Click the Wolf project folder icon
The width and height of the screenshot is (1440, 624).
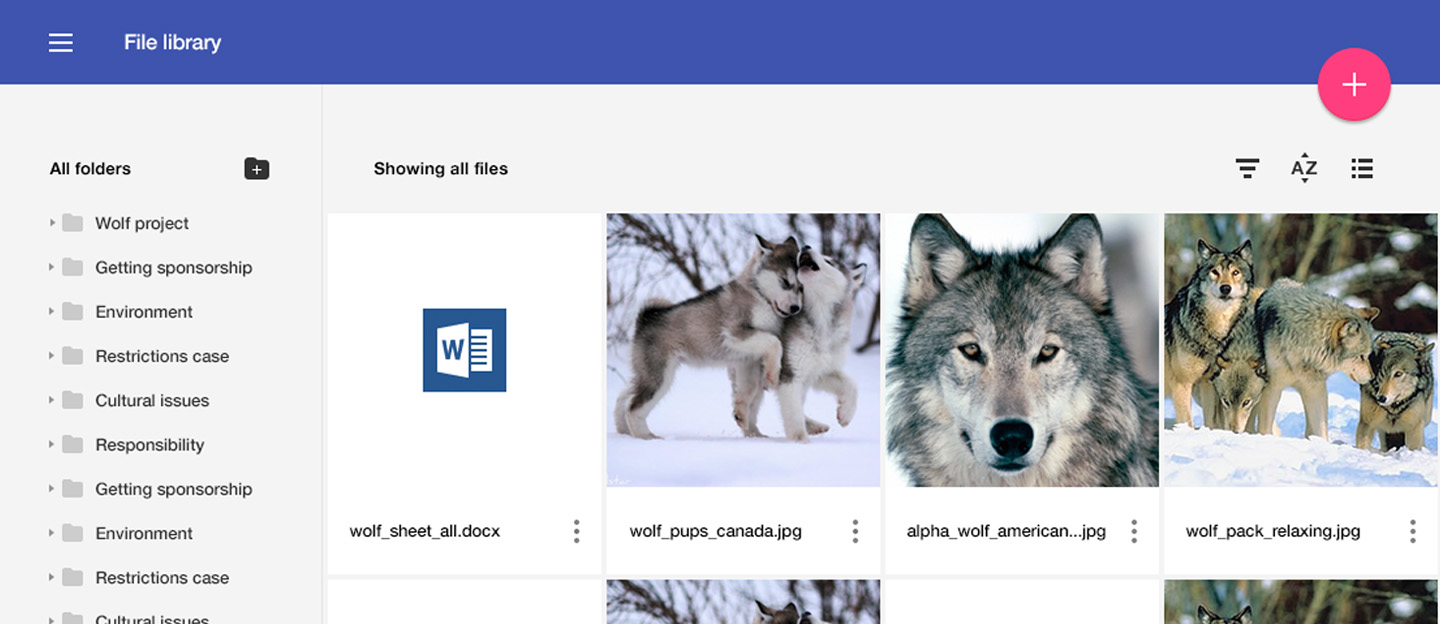[72, 223]
